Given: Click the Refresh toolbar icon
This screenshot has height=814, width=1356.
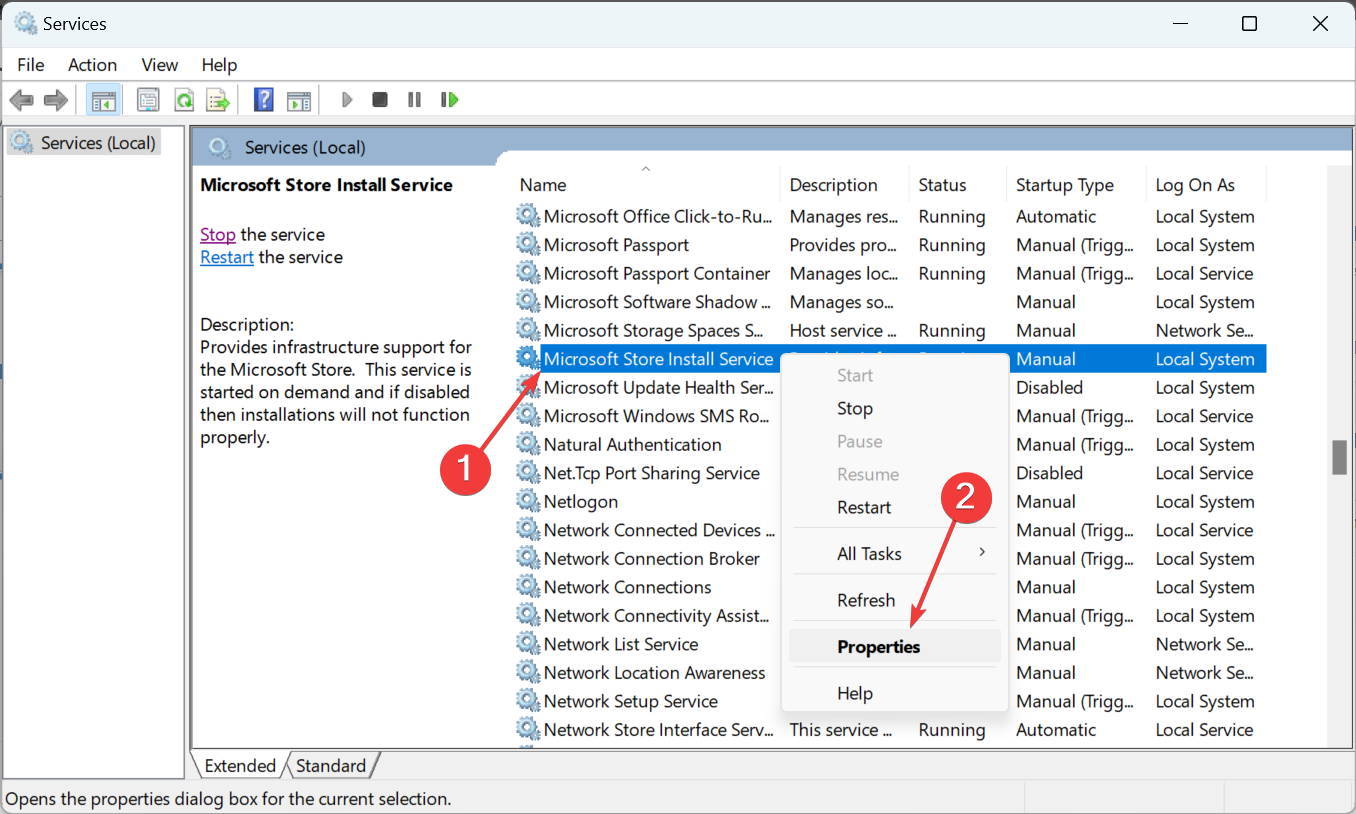Looking at the screenshot, I should click(183, 100).
